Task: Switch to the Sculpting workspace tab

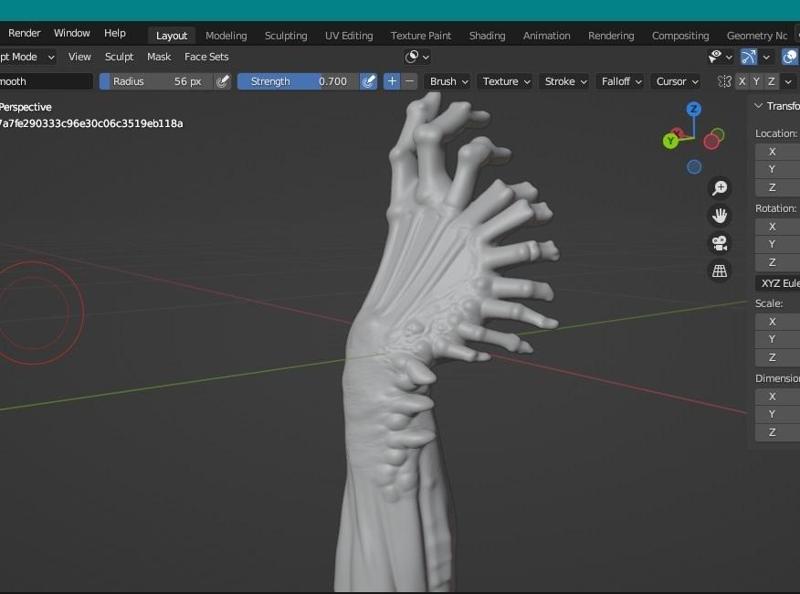Action: [x=285, y=35]
